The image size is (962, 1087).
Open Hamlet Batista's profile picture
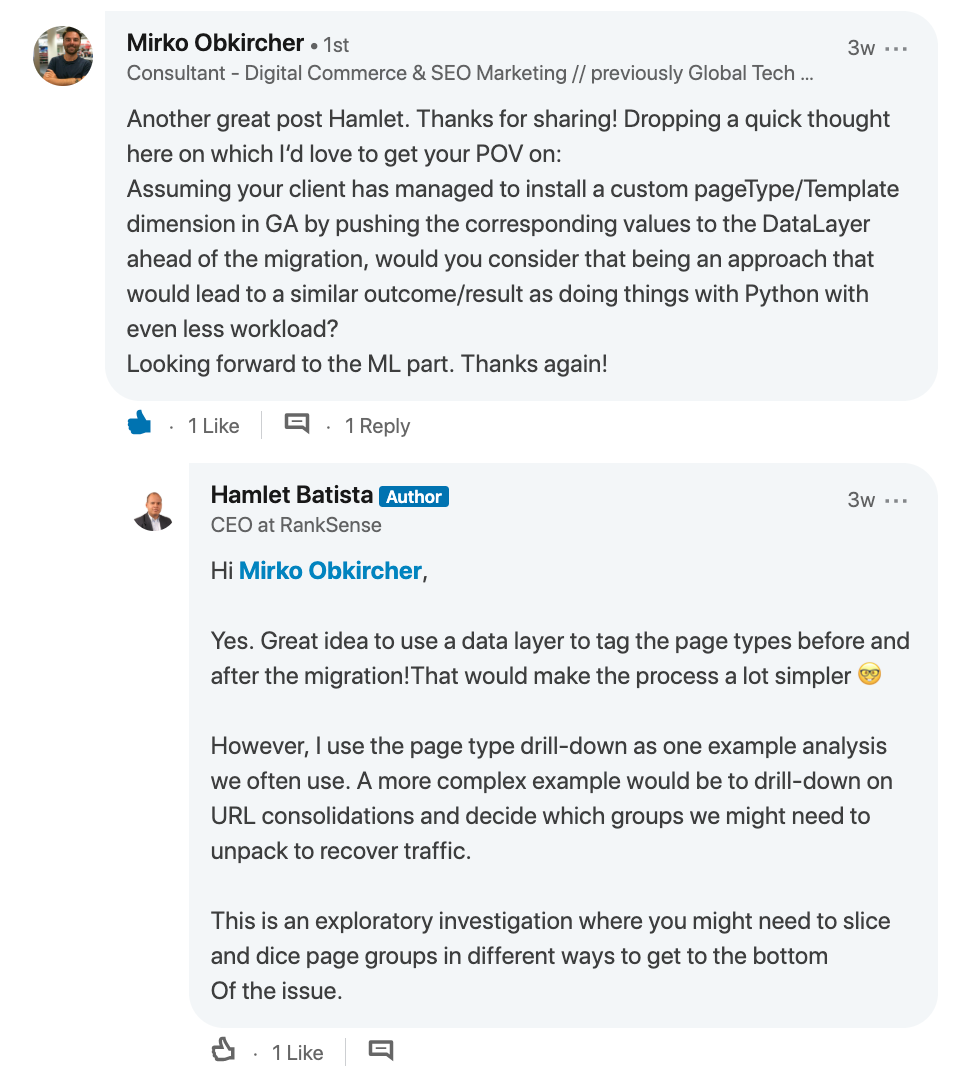pyautogui.click(x=154, y=510)
